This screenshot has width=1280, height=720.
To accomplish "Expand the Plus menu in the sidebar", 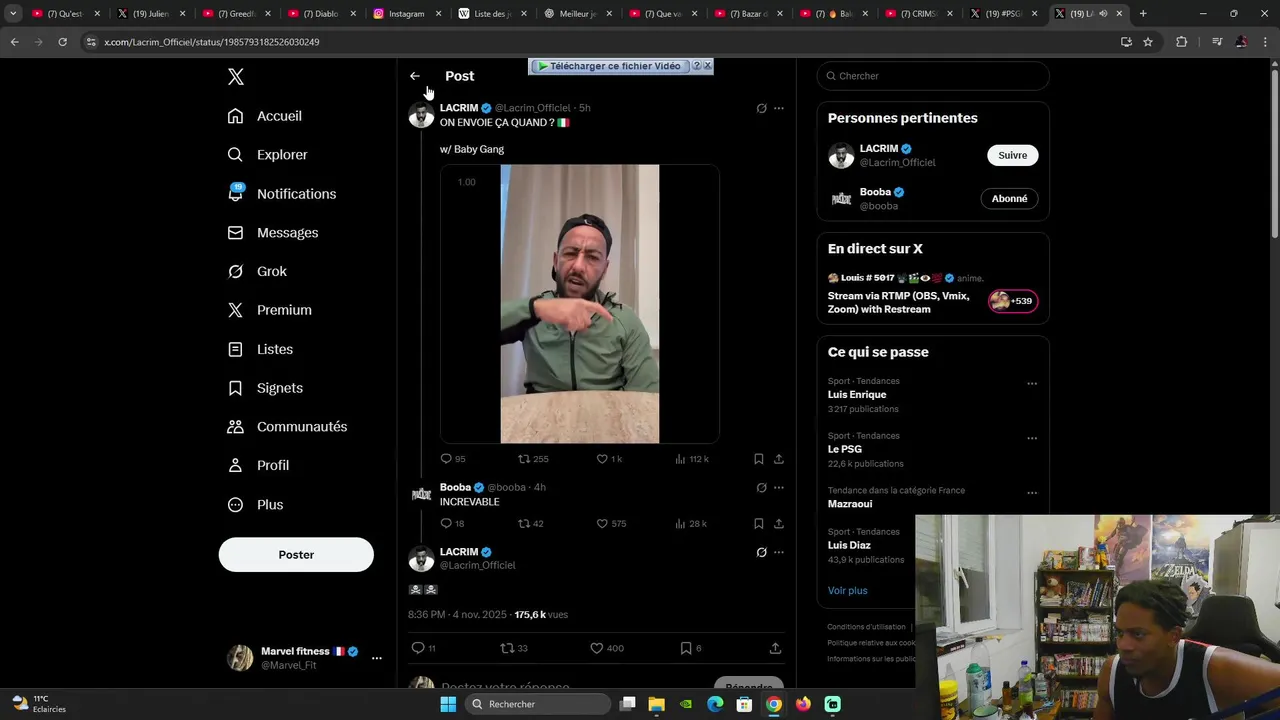I will 255,505.
